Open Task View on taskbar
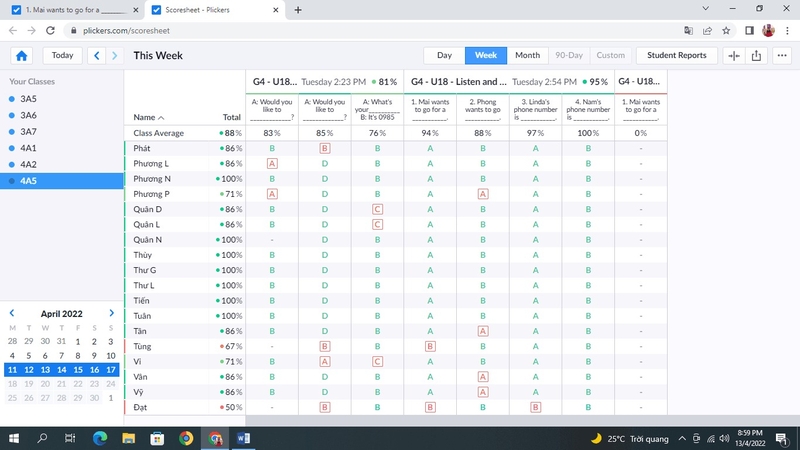The height and width of the screenshot is (450, 800). [x=70, y=438]
